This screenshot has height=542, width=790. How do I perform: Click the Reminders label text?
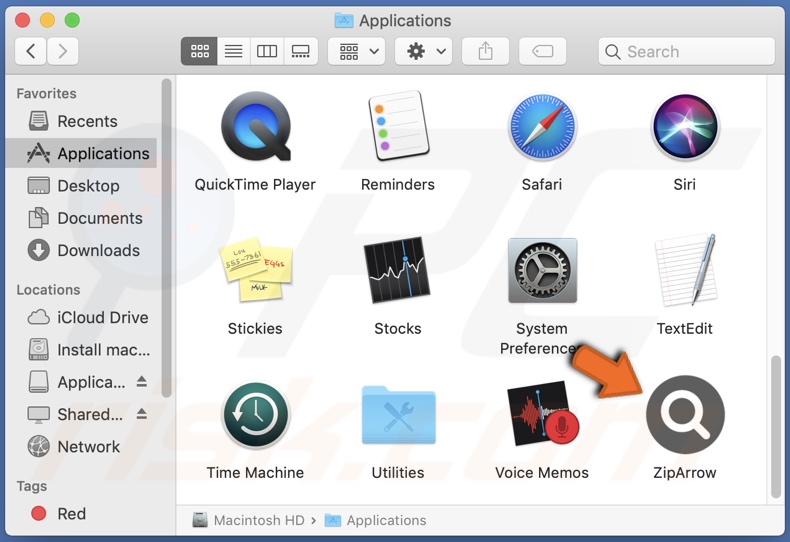pos(398,184)
